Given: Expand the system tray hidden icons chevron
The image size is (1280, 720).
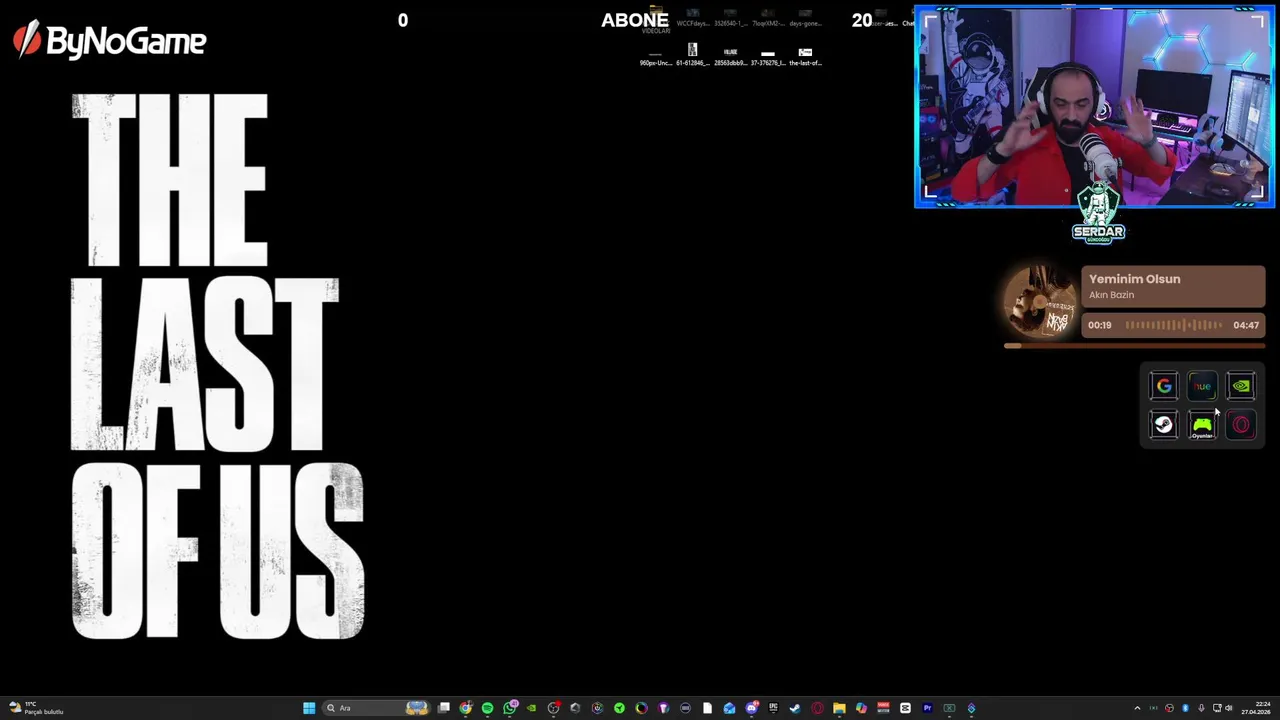Looking at the screenshot, I should click(x=1137, y=708).
